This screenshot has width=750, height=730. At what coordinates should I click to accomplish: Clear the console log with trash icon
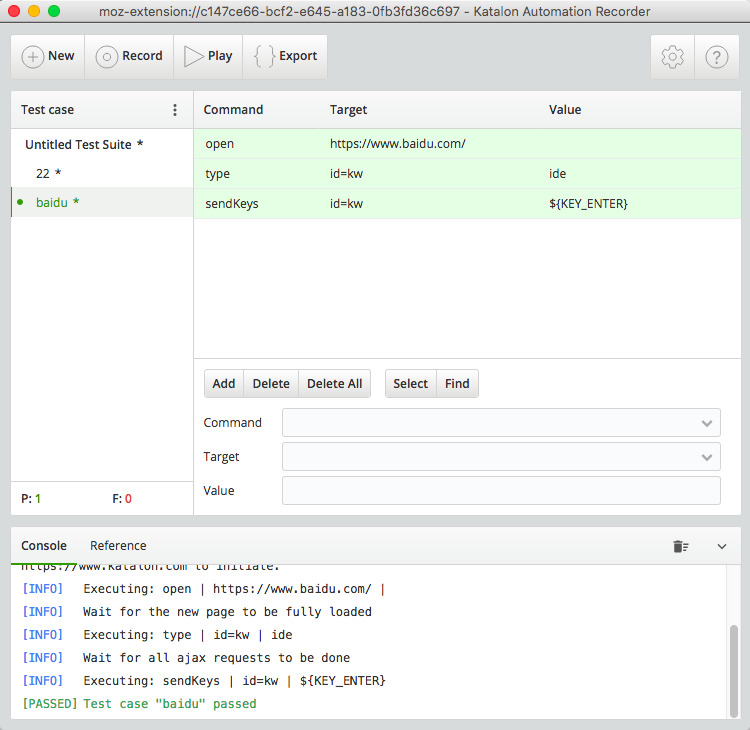[680, 546]
